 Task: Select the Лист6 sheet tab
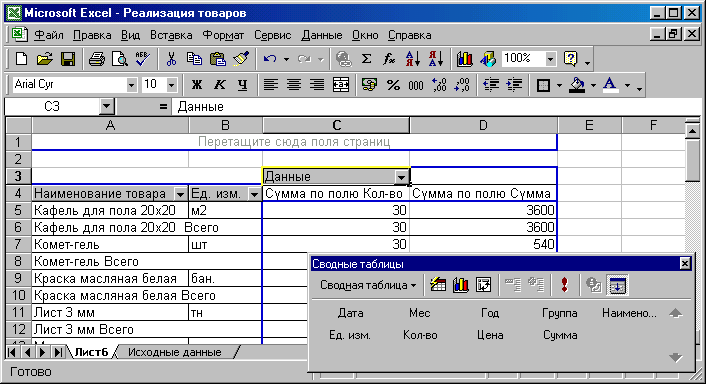91,352
